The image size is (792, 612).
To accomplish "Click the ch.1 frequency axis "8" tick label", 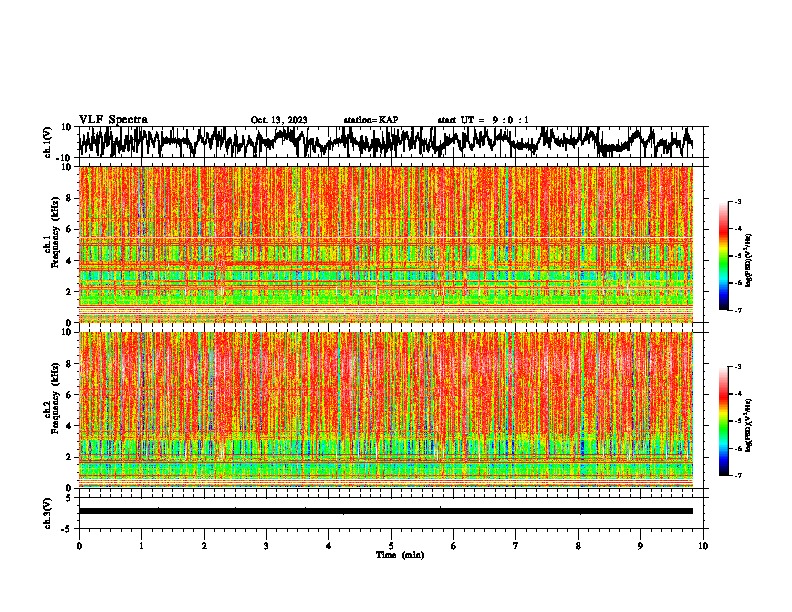I will [x=69, y=198].
